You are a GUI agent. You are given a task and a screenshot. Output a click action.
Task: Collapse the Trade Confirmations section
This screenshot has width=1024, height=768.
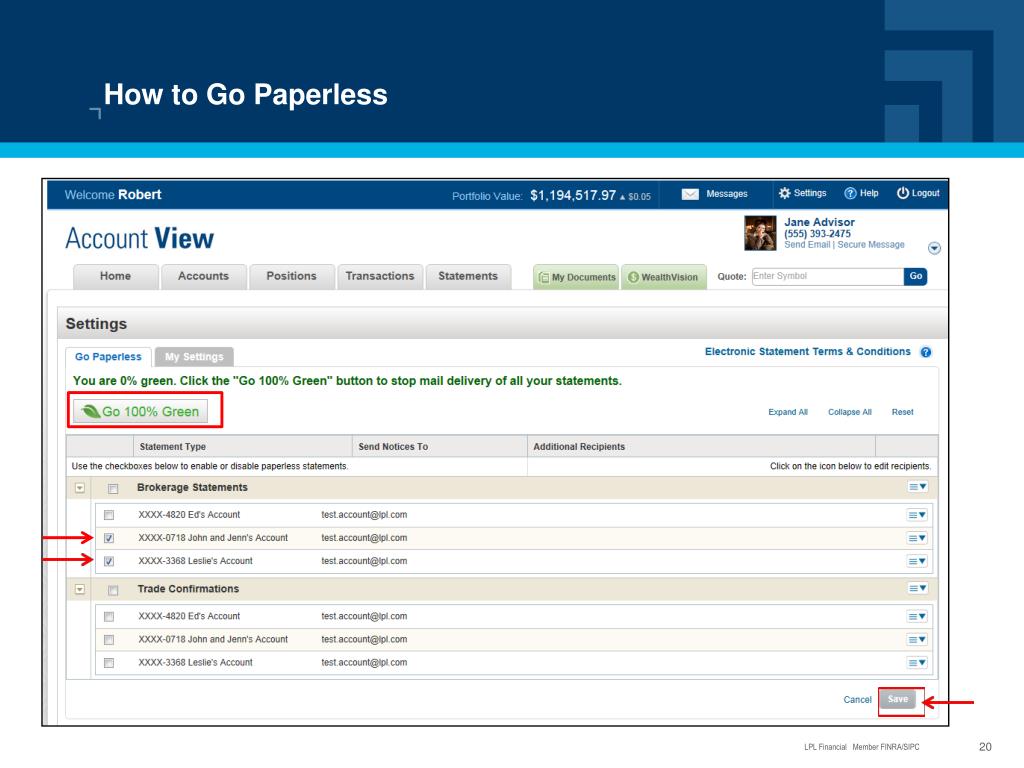pyautogui.click(x=80, y=589)
